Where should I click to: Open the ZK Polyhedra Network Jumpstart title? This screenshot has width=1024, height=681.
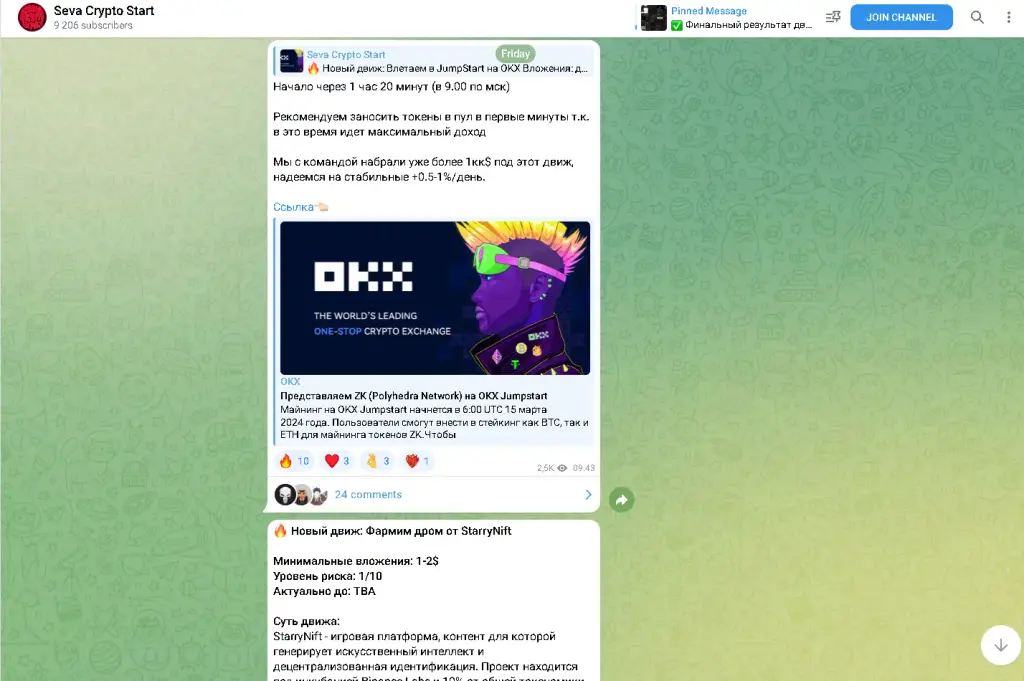click(x=413, y=396)
